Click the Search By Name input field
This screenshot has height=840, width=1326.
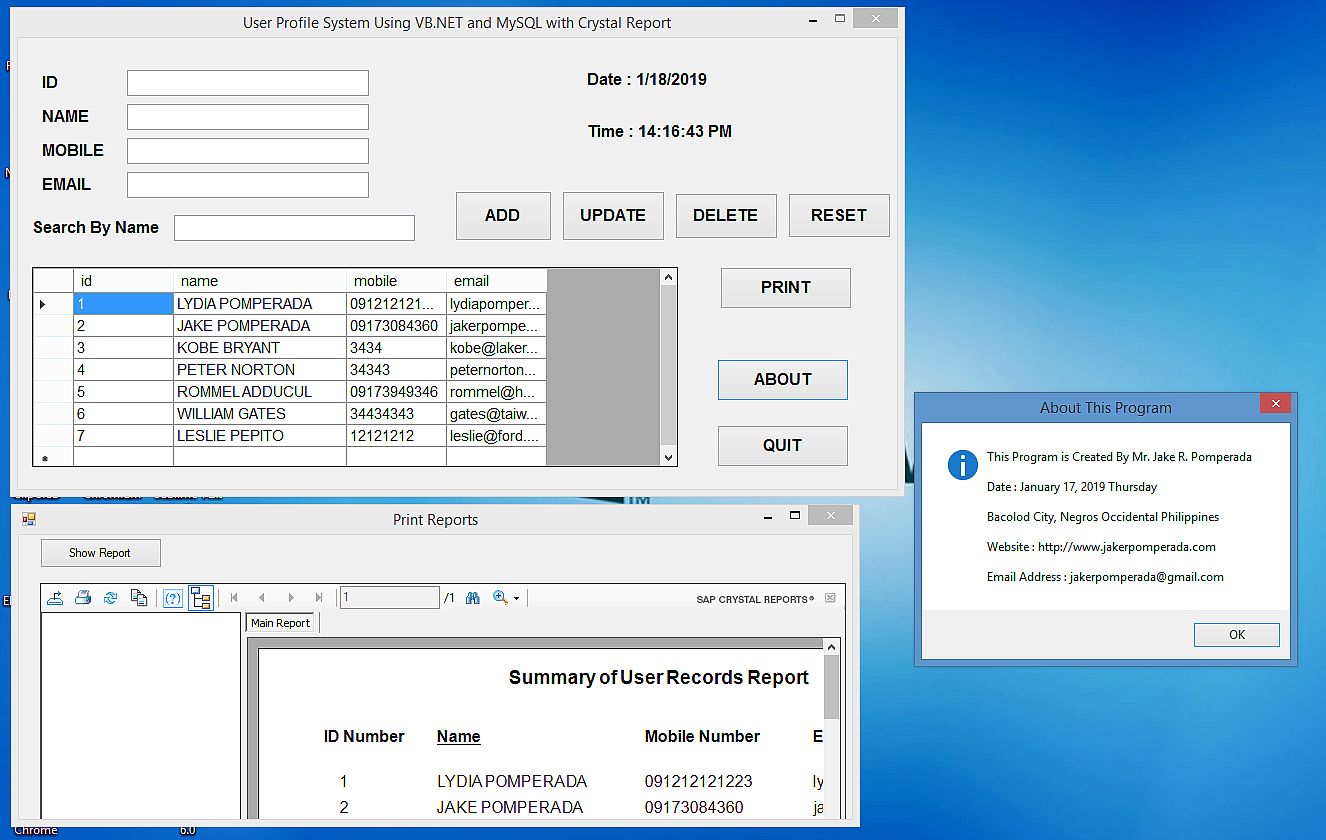coord(293,227)
